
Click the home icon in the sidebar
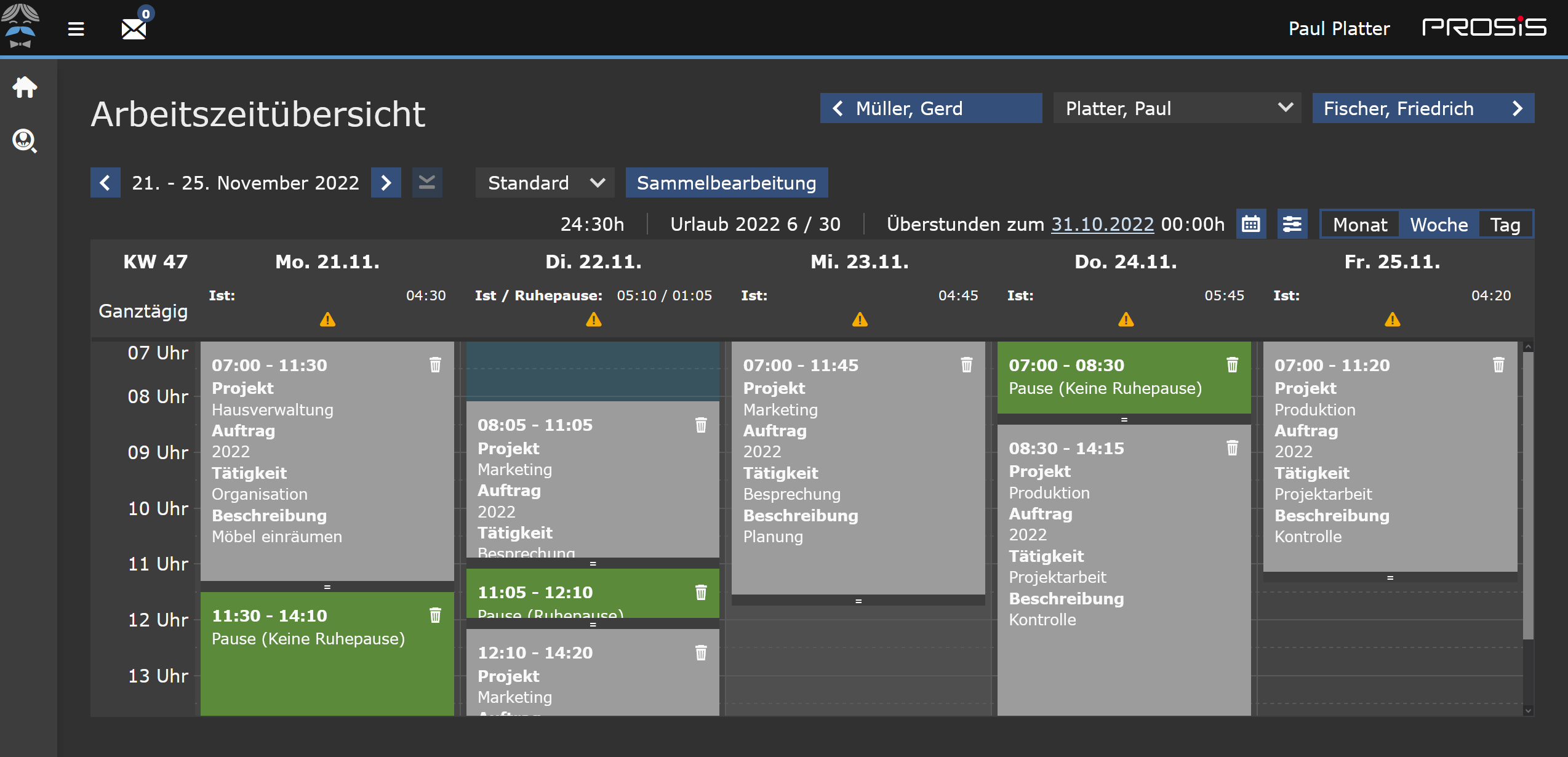[x=25, y=87]
